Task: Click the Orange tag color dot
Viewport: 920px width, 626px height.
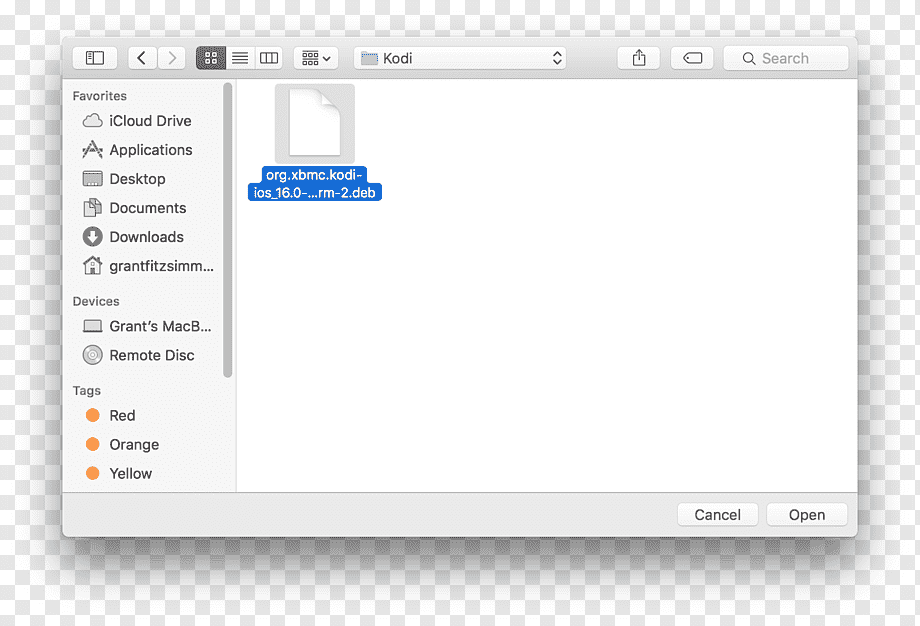Action: pos(93,444)
